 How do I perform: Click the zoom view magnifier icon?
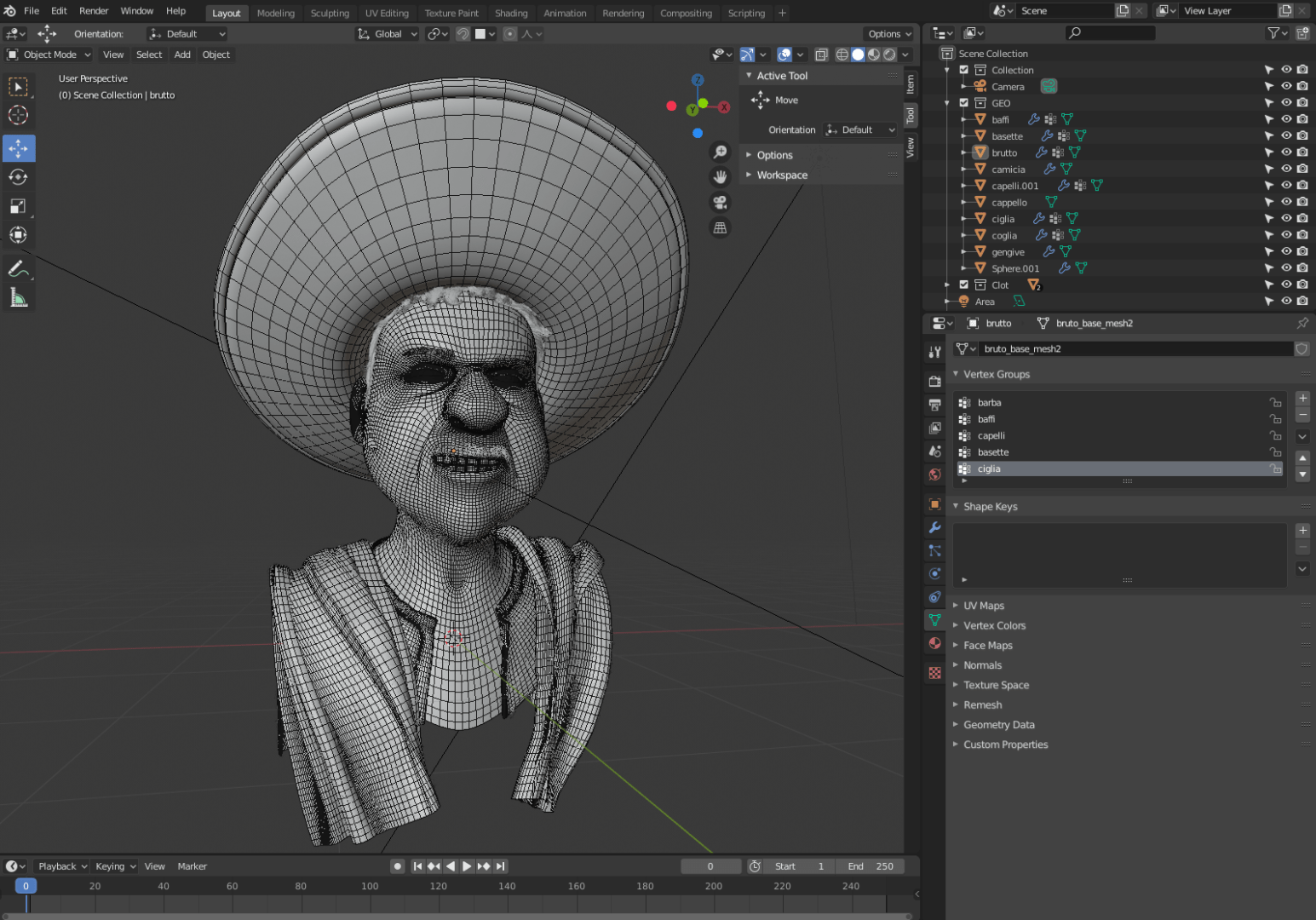tap(720, 152)
